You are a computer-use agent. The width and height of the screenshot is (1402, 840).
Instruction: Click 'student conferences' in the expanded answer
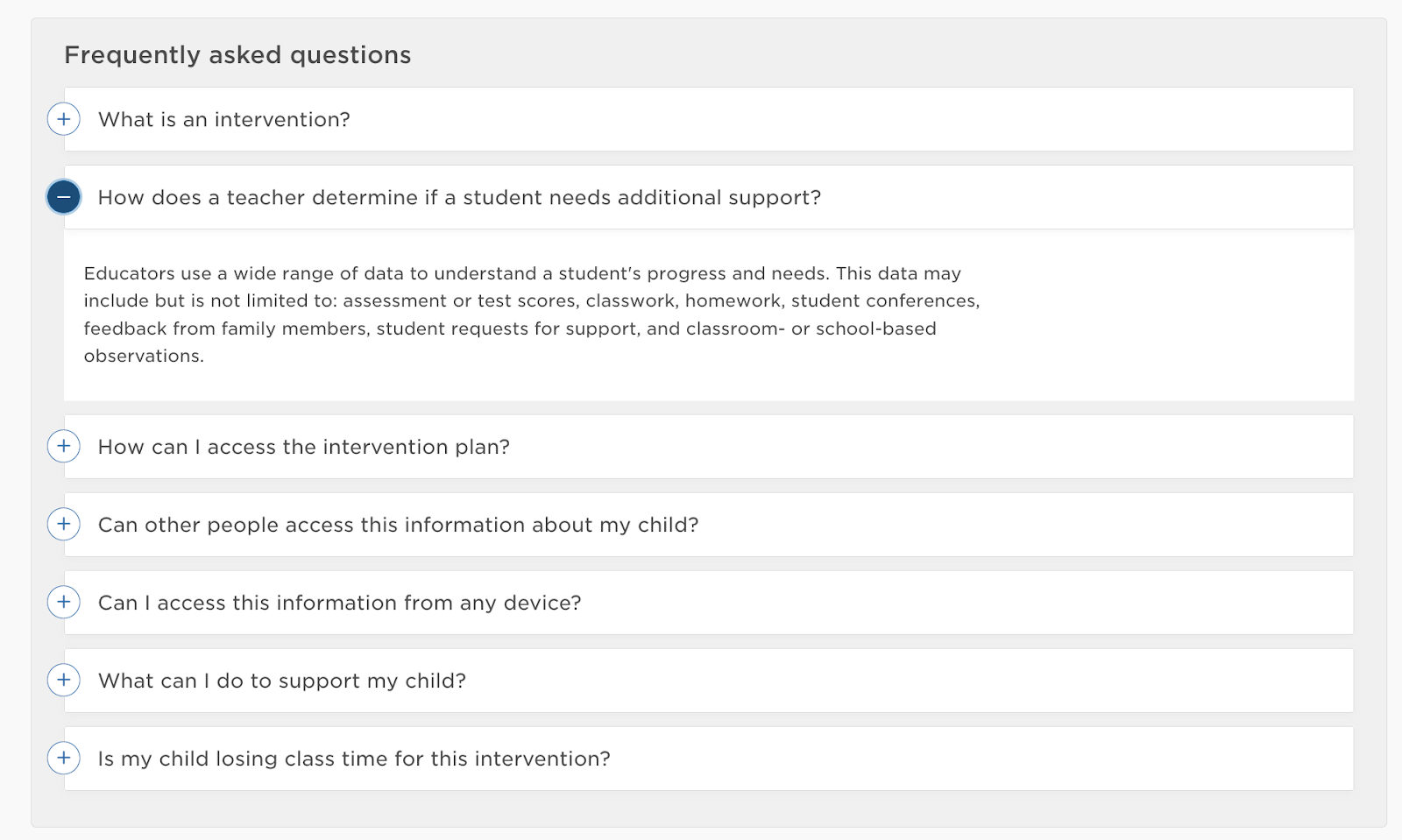tap(883, 300)
